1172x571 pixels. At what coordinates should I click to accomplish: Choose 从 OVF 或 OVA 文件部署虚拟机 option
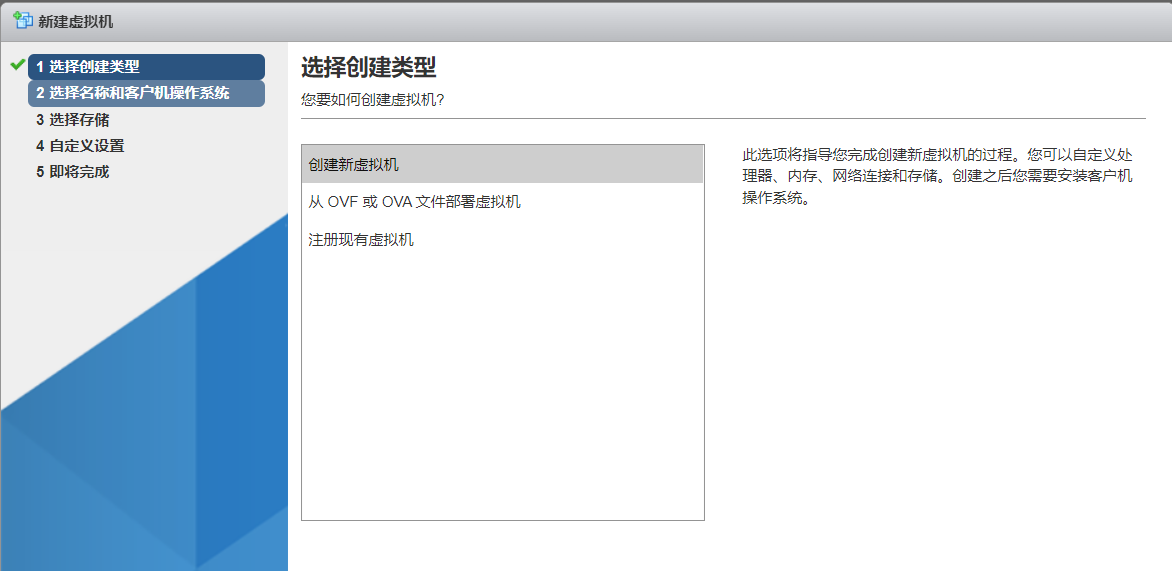502,202
